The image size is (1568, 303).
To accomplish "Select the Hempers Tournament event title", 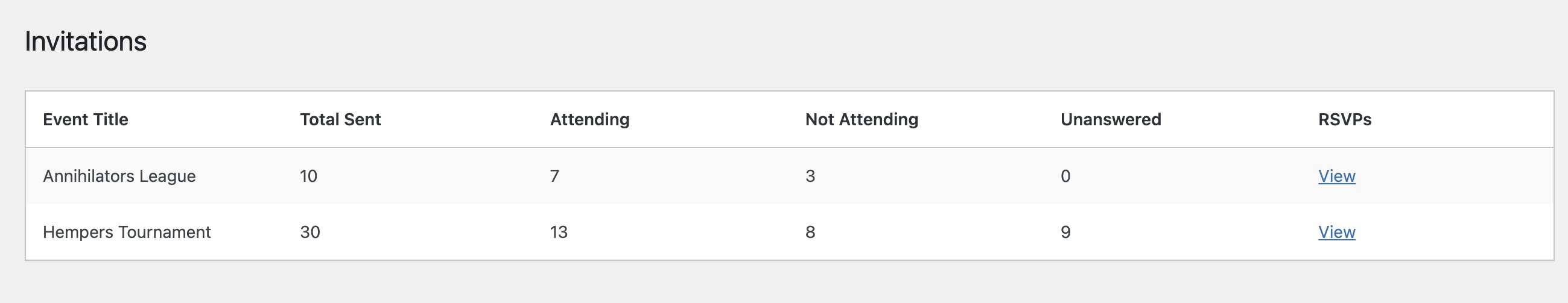I will click(127, 232).
